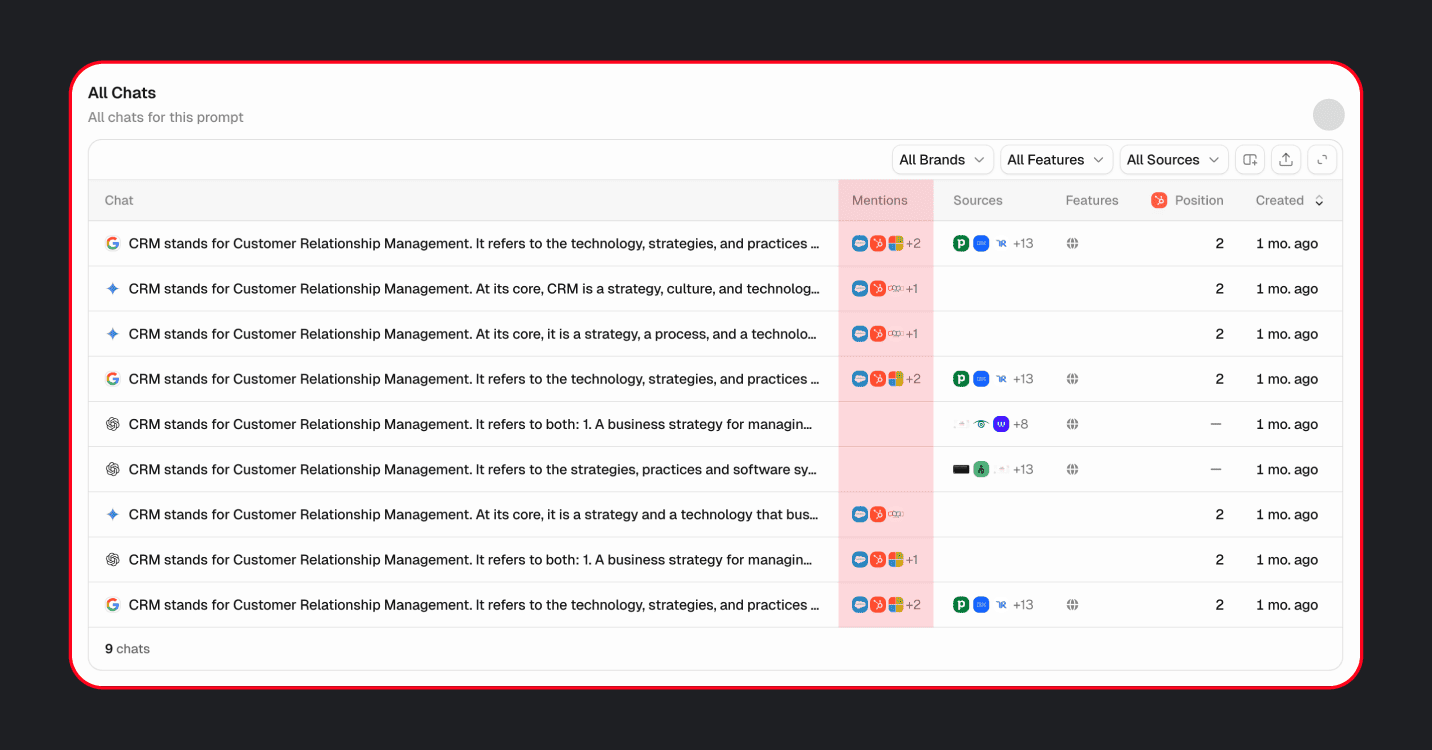Click HubSpot mention icon in 'strategy, culture' row
1432x750 pixels.
tap(878, 289)
